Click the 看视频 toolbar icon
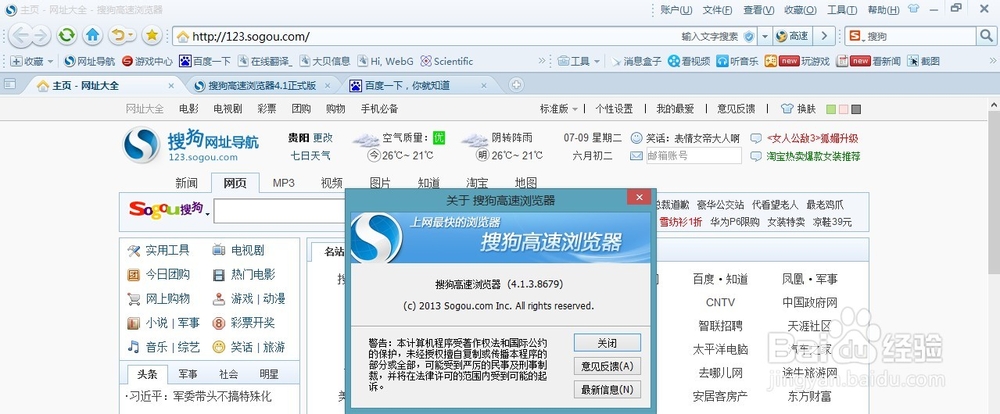 [x=689, y=61]
